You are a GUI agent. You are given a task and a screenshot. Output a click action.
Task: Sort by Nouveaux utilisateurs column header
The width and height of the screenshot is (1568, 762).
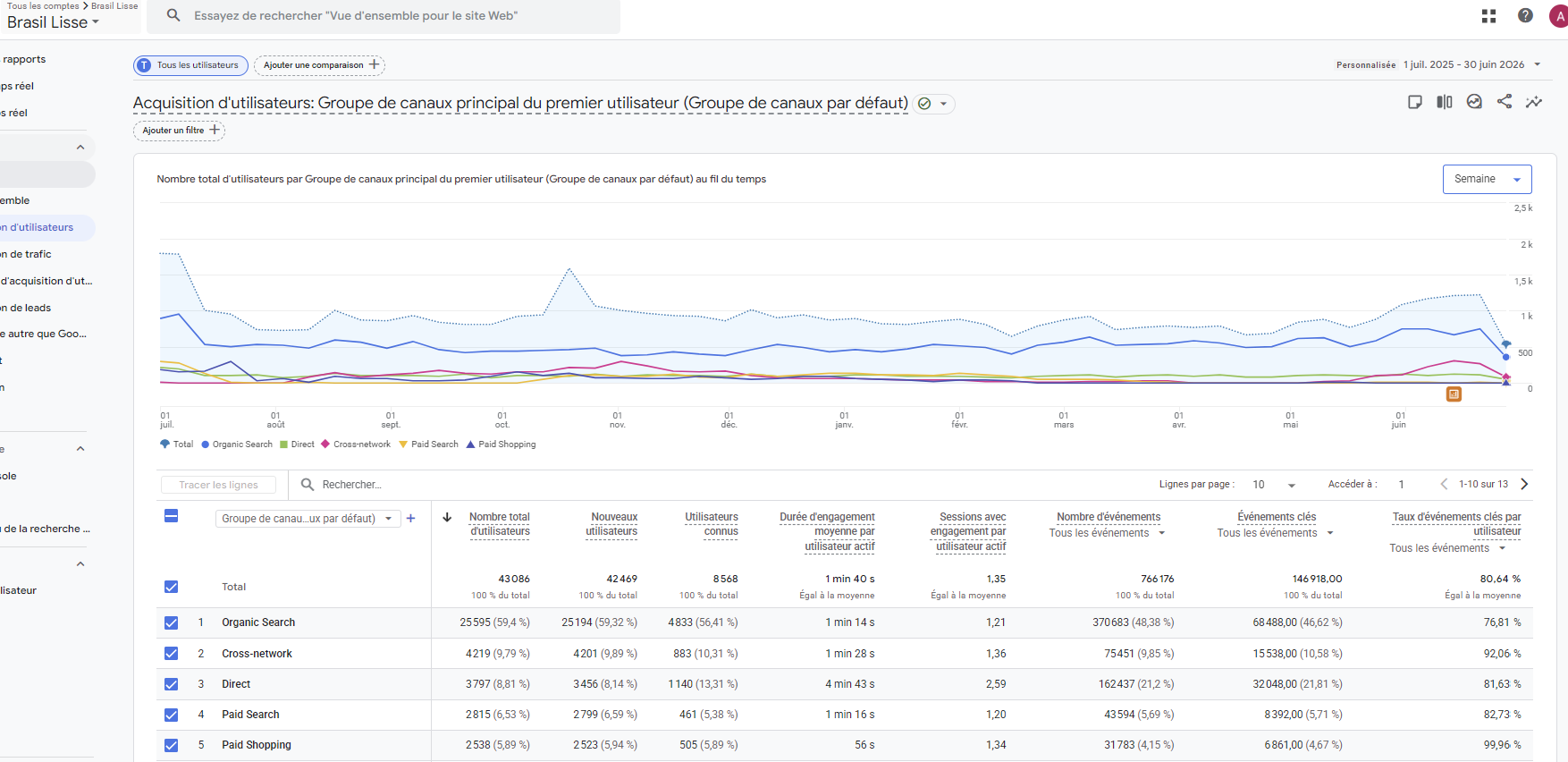tap(612, 524)
